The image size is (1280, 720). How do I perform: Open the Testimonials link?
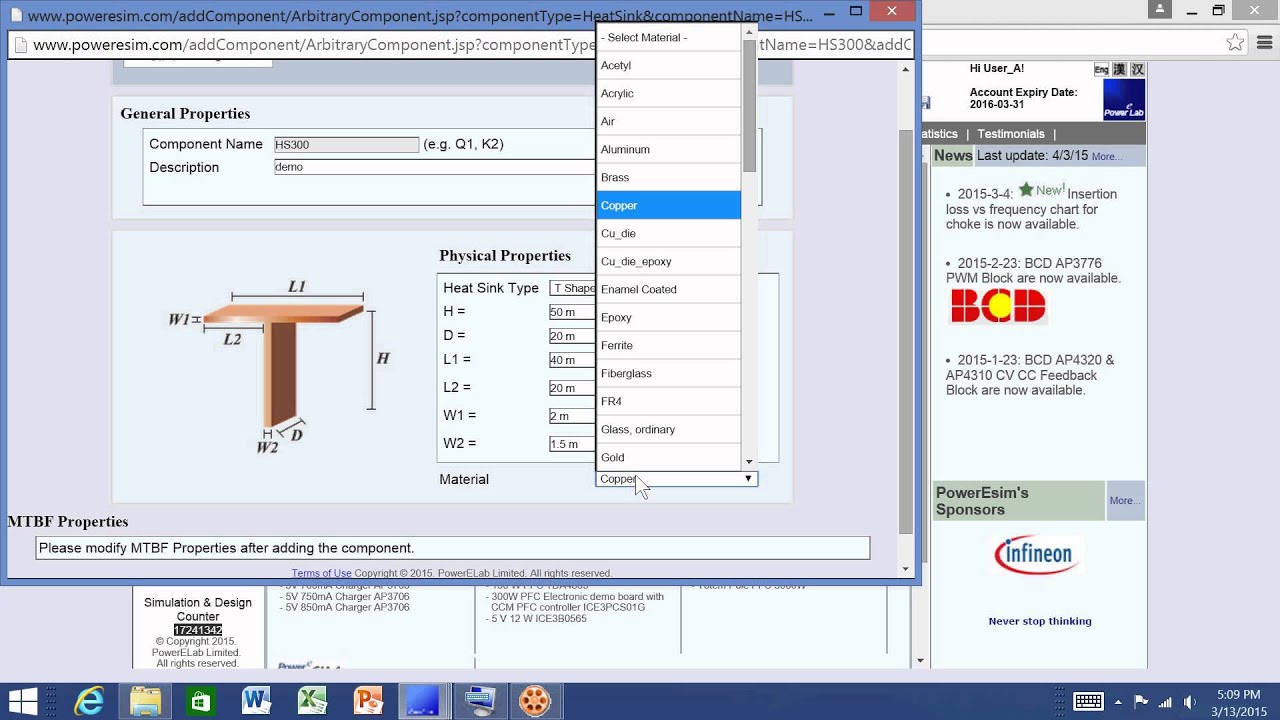click(x=1010, y=134)
